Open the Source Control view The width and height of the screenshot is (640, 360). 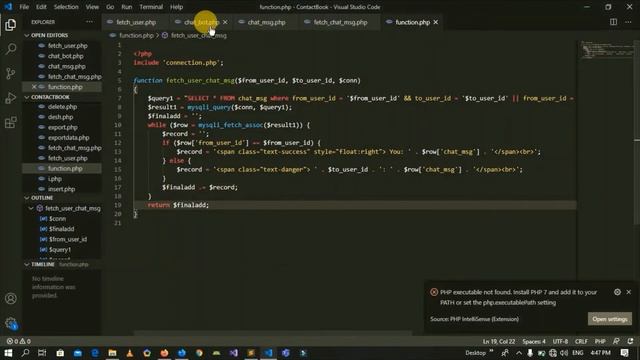(x=11, y=73)
